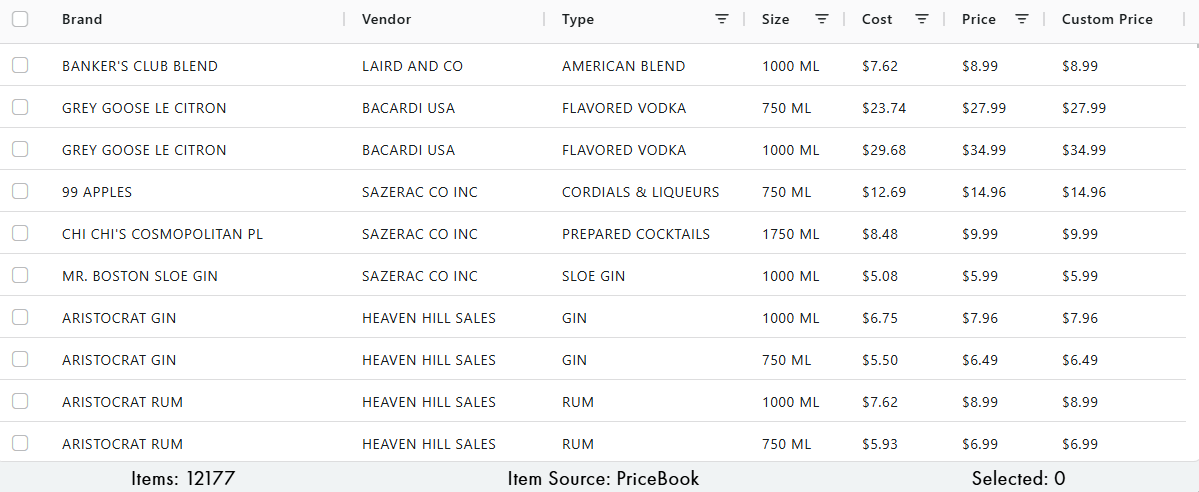
Task: Check the BANKER'S CLUB BLEND row checkbox
Action: (20, 65)
